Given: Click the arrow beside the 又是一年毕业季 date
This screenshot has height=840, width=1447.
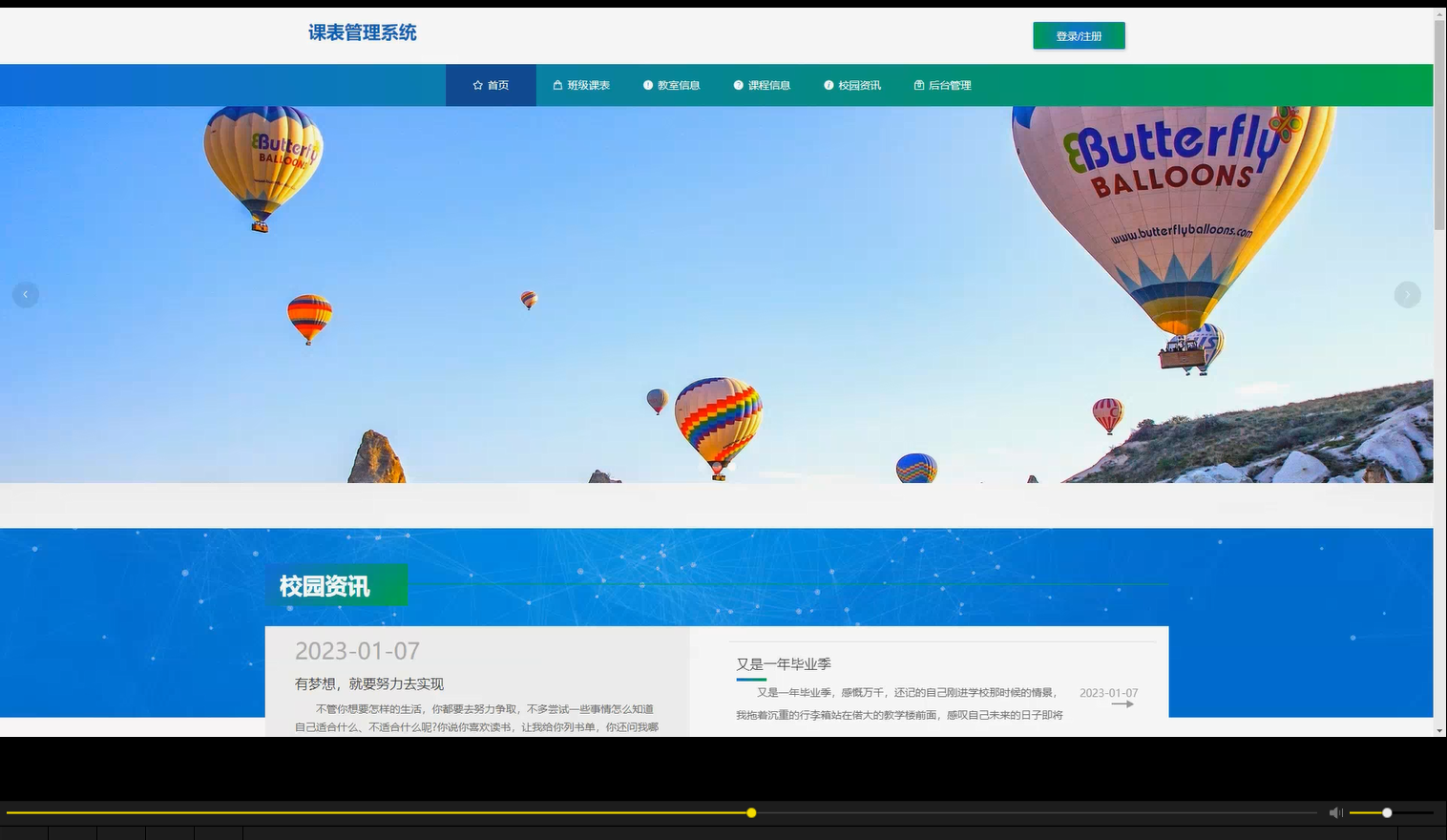Looking at the screenshot, I should [1123, 703].
